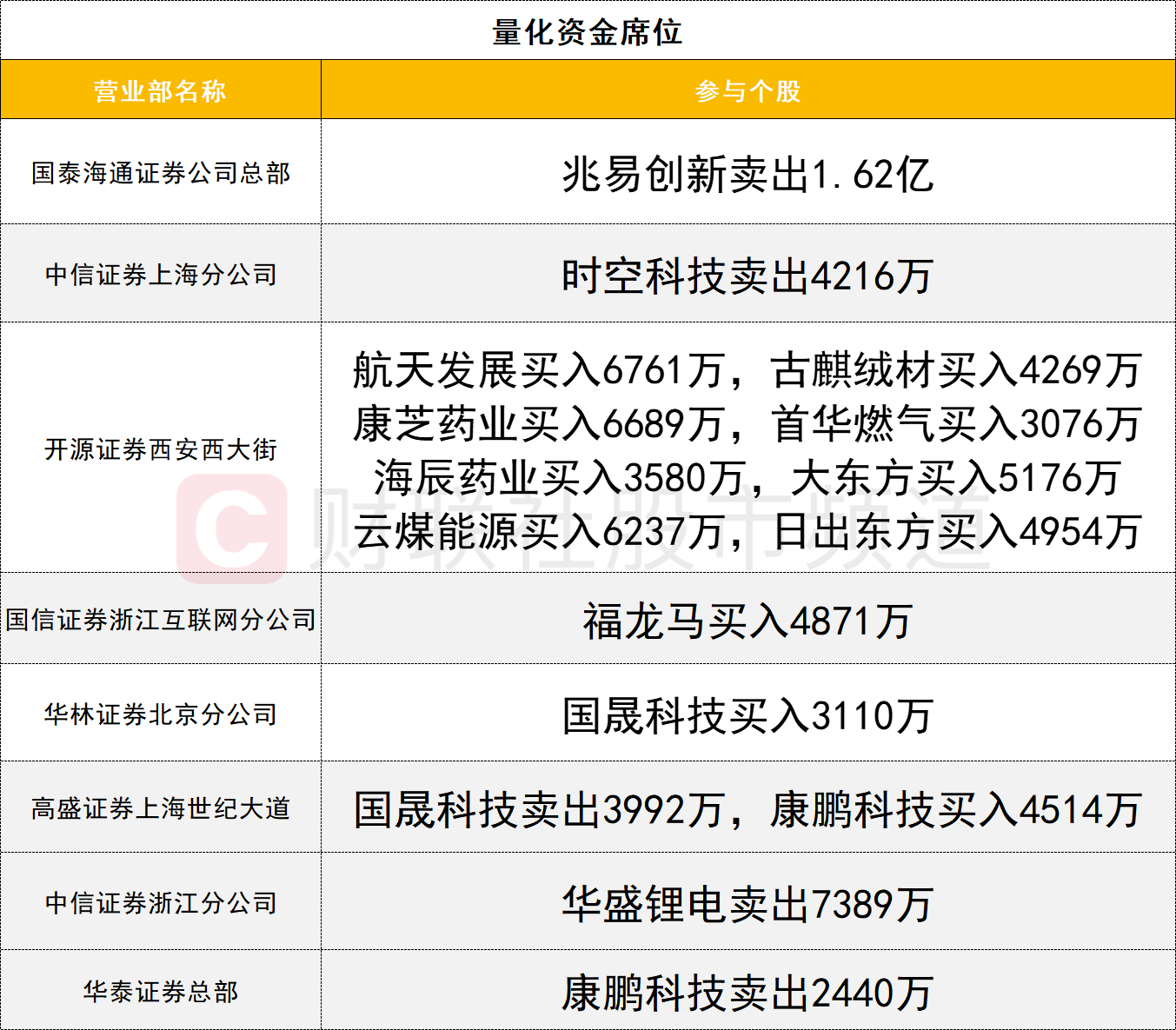Select the 国晟科技卖出3992万 entry
The height and width of the screenshot is (1030, 1176).
538,810
